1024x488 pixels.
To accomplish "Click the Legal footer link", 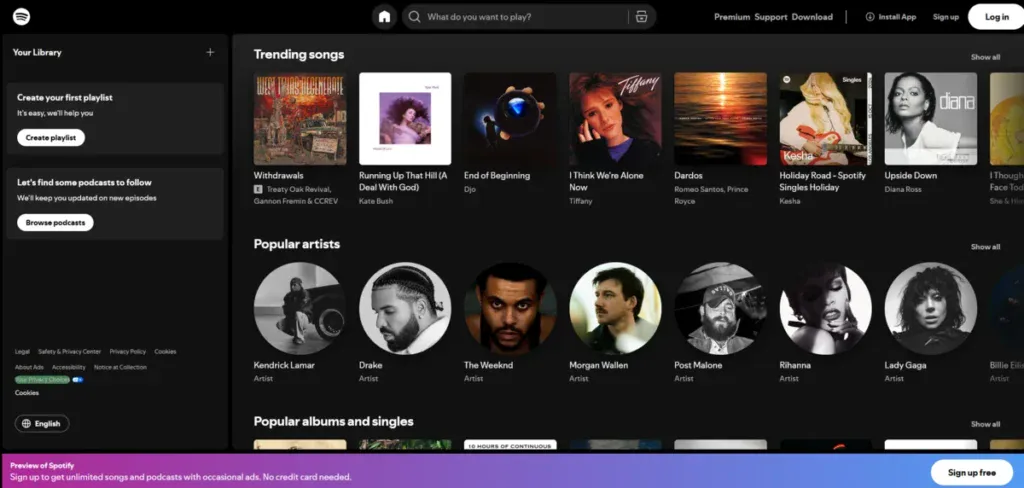I will (x=22, y=351).
